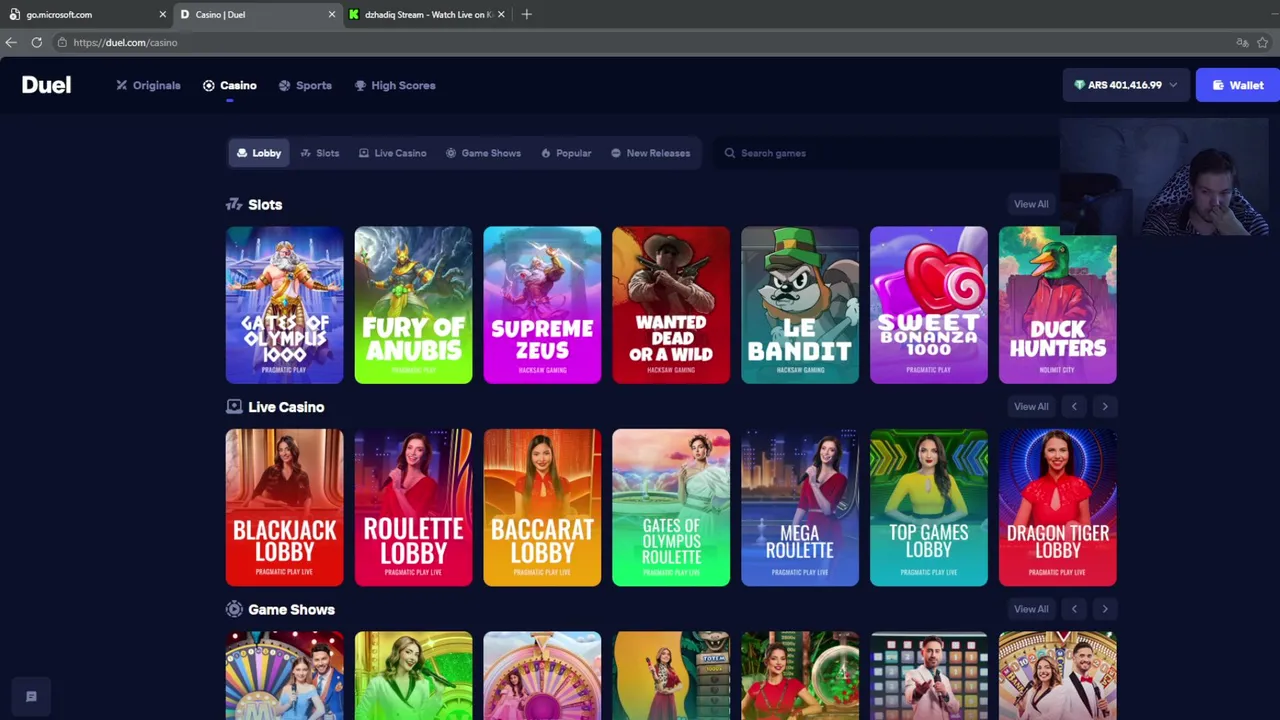
Task: Go back using the browser back arrow
Action: pos(11,42)
